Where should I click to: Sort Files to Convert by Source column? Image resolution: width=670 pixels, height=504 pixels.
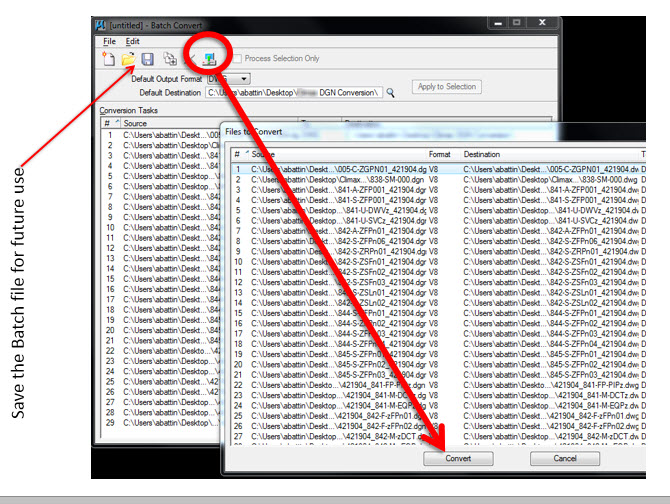tap(264, 155)
